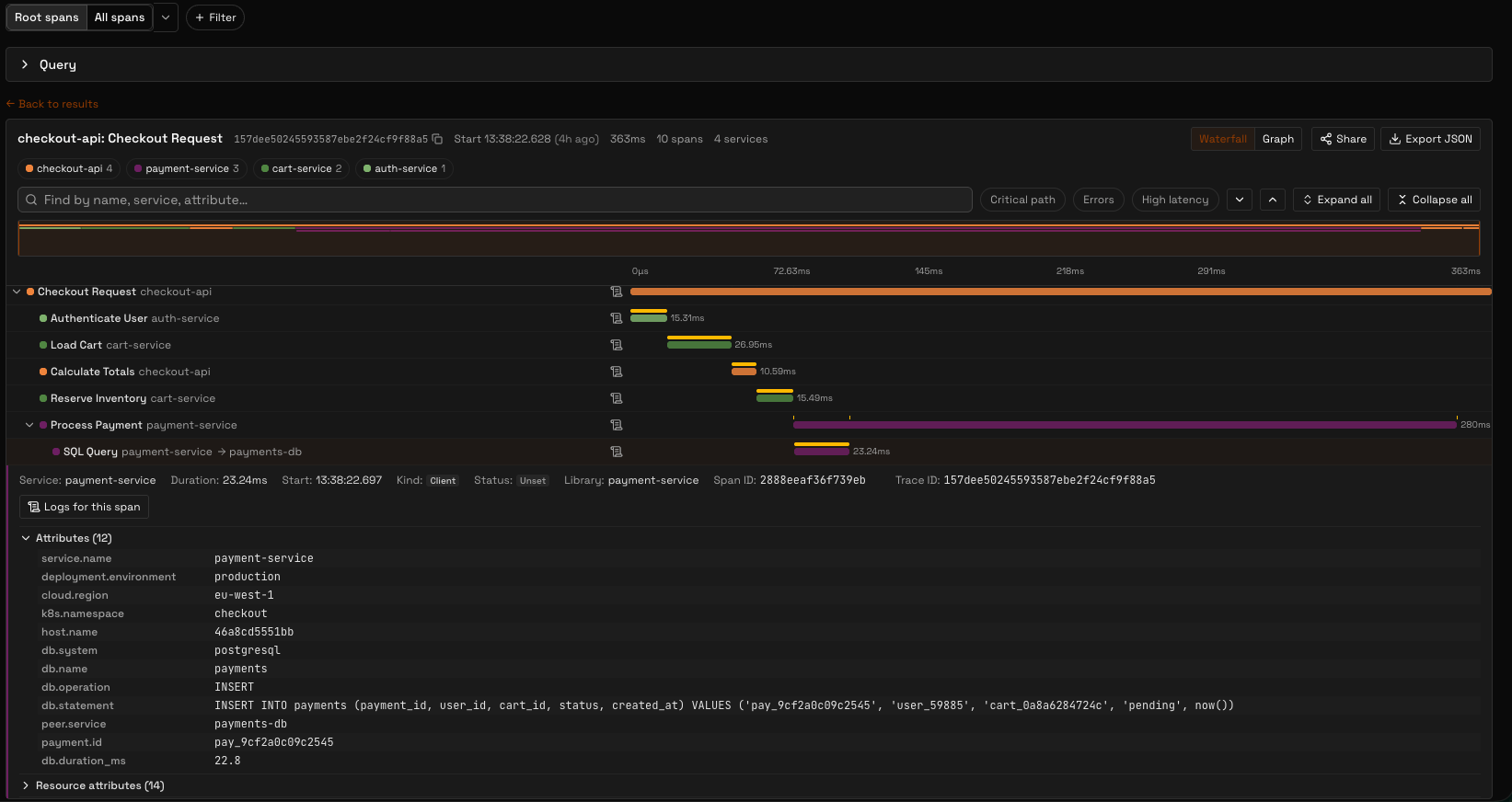Viewport: 1512px width, 802px height.
Task: Open logs icon for Calculate Totals row
Action: click(x=617, y=372)
